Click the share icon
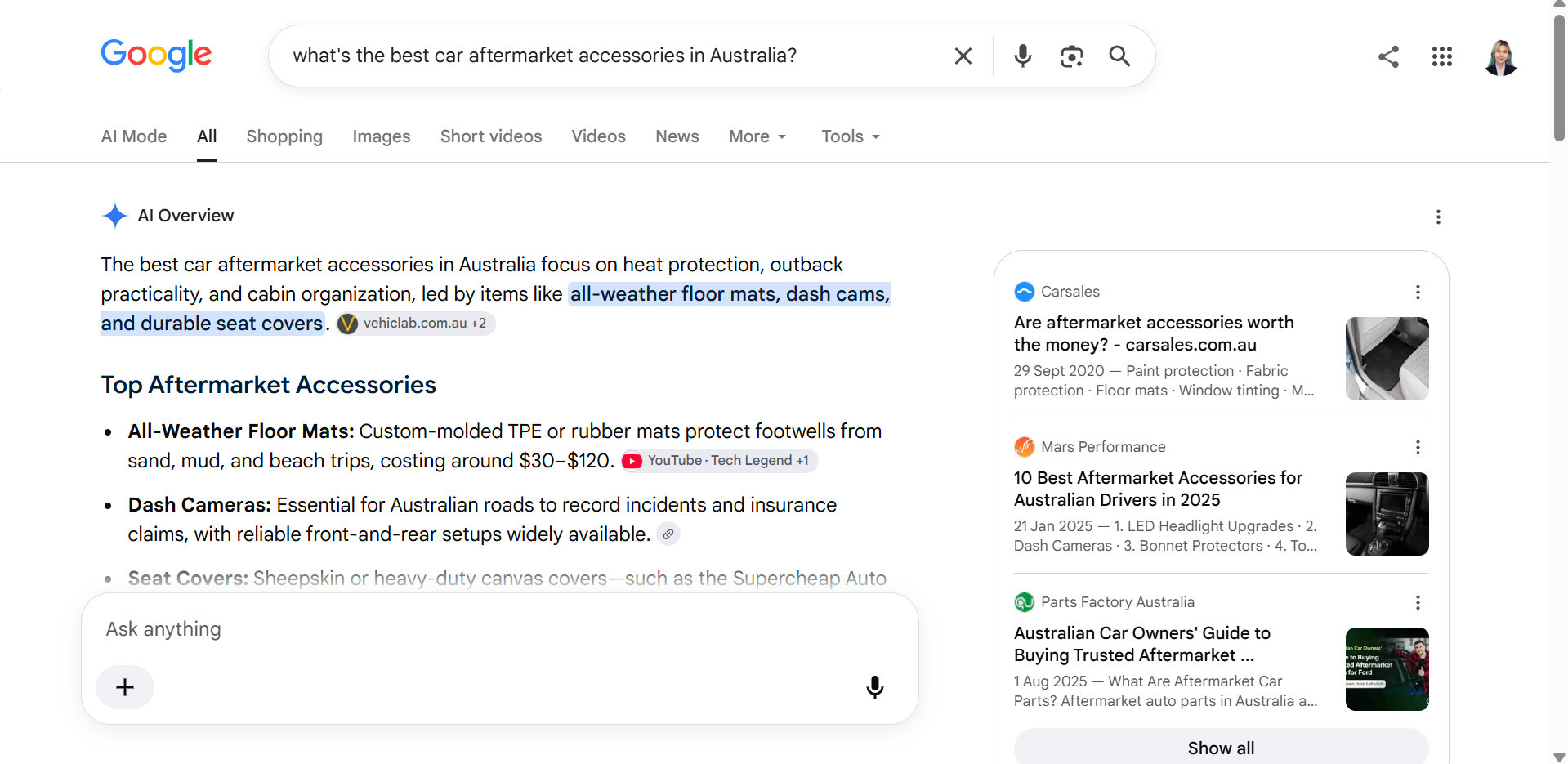The width and height of the screenshot is (1568, 764). pyautogui.click(x=1388, y=56)
